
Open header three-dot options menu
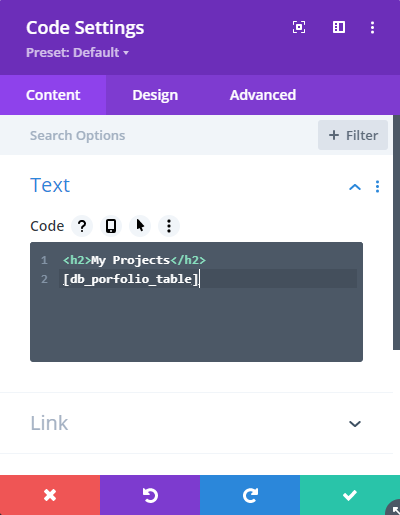pyautogui.click(x=372, y=27)
